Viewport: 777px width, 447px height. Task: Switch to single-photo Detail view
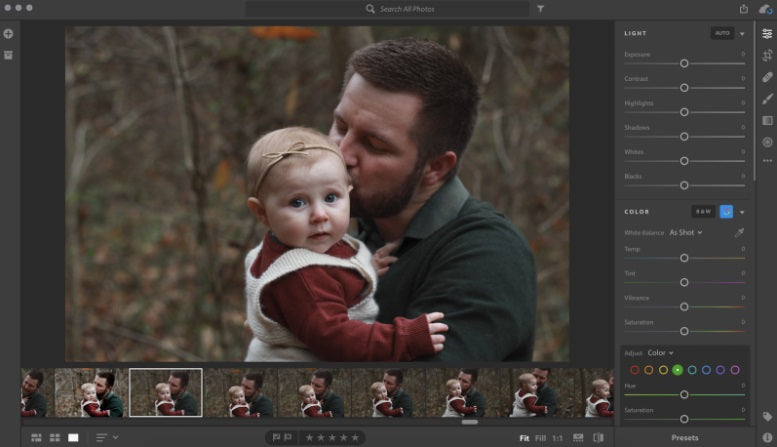pyautogui.click(x=73, y=438)
